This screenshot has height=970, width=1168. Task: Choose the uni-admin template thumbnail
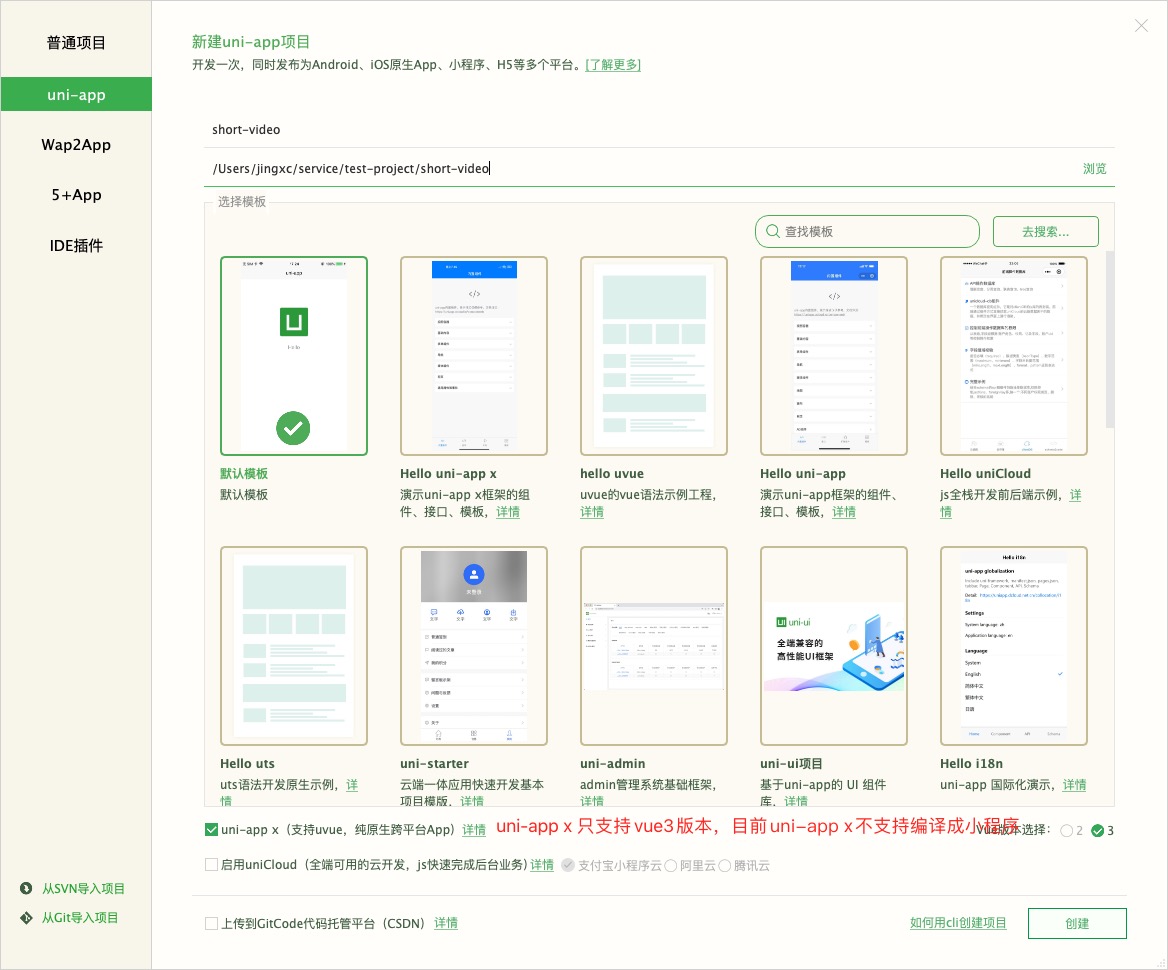click(654, 646)
